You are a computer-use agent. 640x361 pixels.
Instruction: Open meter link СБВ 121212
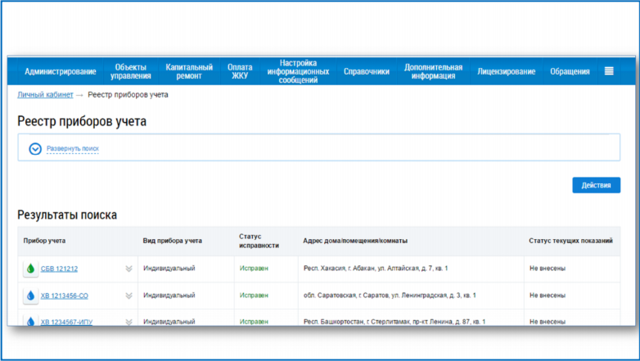(59, 269)
